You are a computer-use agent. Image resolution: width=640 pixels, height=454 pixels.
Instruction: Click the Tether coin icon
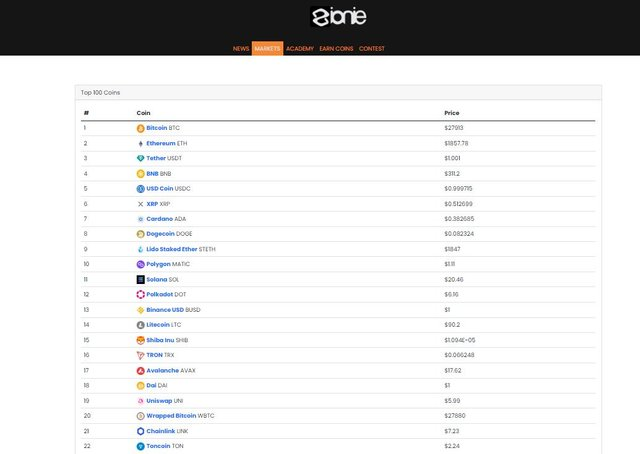point(140,158)
